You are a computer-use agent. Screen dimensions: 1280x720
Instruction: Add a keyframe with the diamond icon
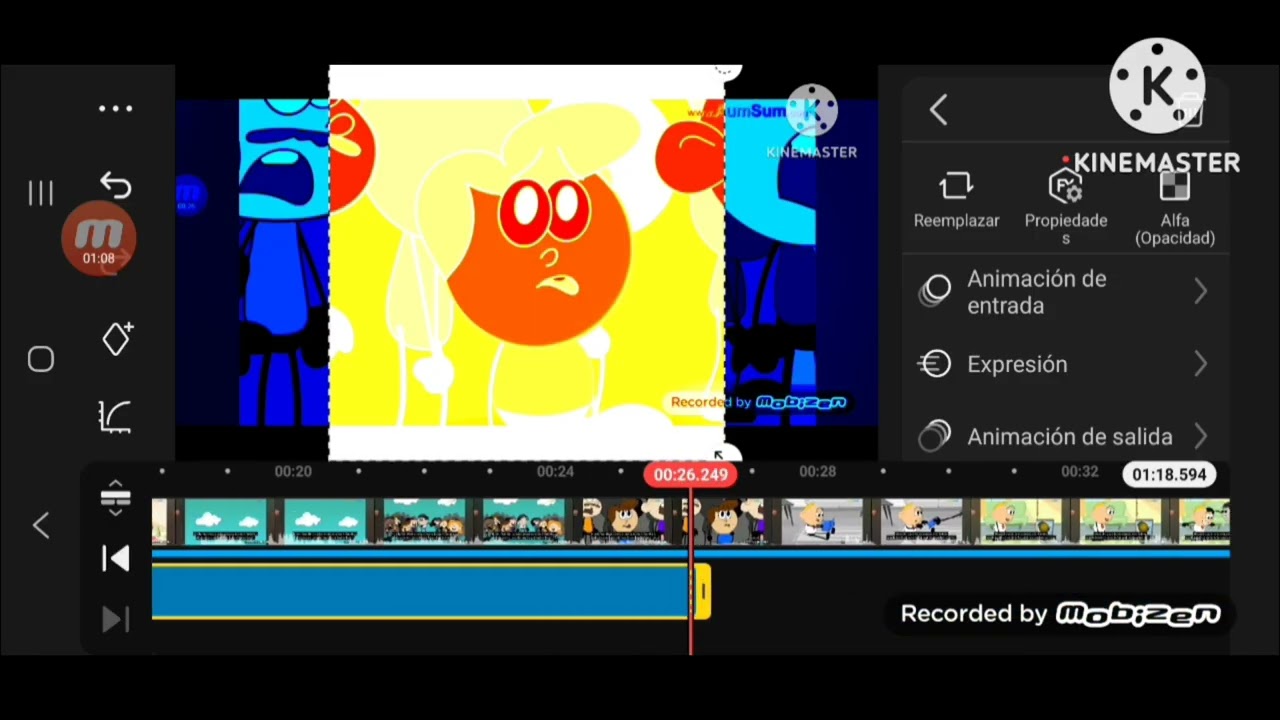117,339
